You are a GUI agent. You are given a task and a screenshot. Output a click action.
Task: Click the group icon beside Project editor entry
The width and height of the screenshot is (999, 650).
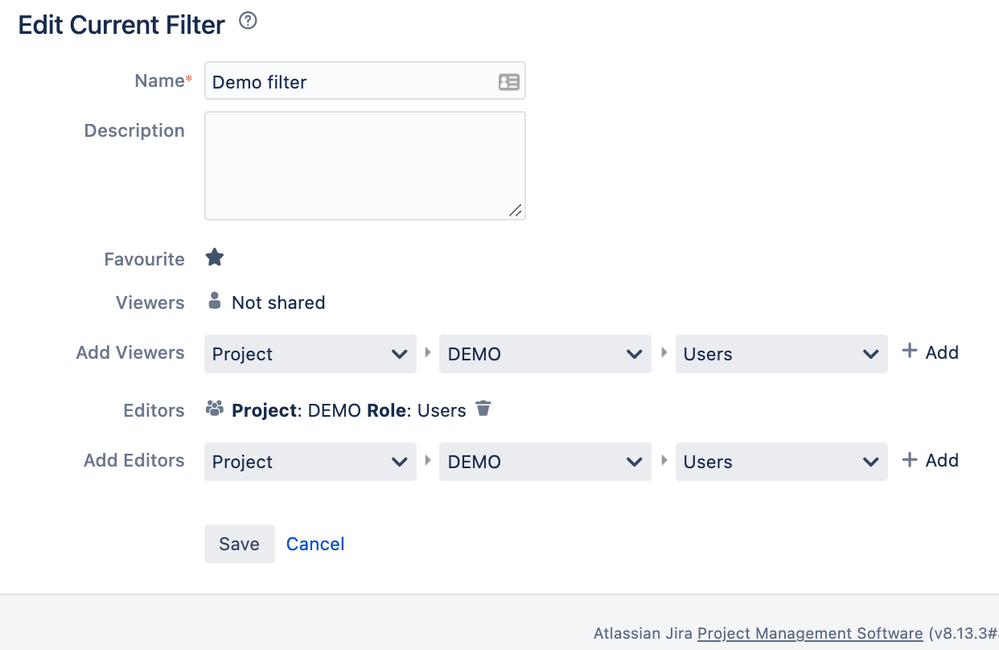(x=215, y=408)
